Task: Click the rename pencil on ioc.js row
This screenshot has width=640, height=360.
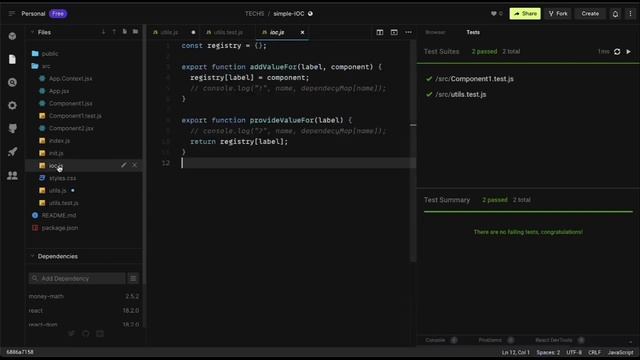Action: (124, 165)
